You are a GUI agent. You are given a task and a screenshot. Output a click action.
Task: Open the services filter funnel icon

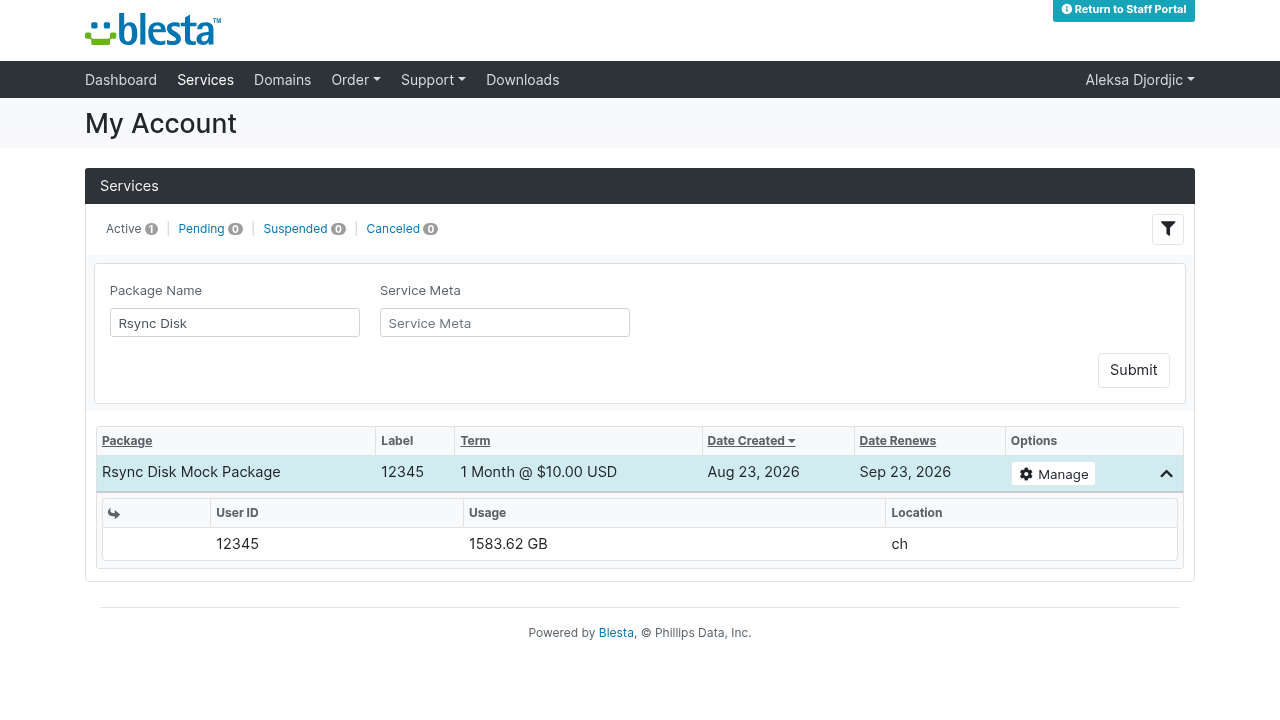tap(1167, 229)
